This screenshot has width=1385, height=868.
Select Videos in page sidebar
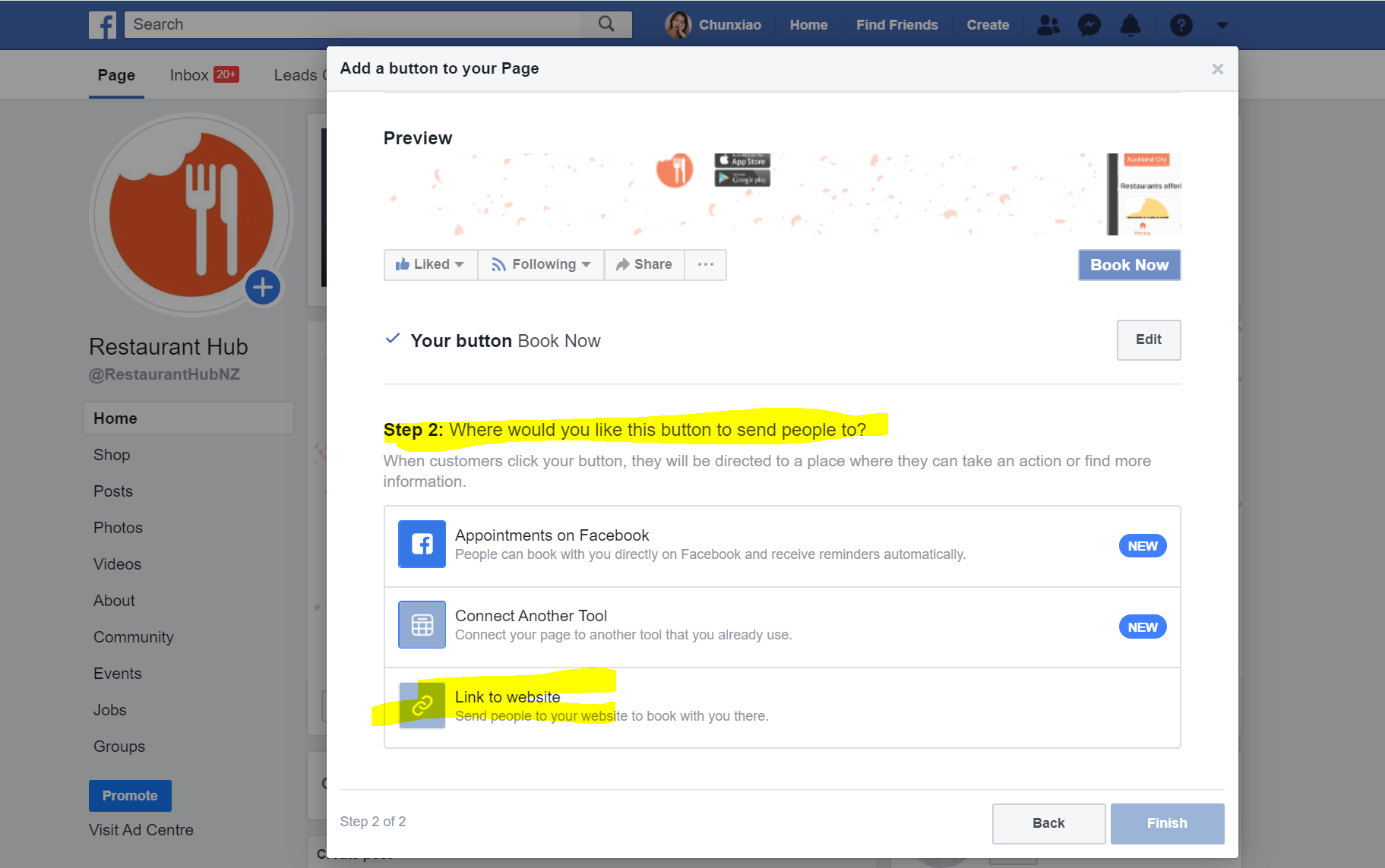pyautogui.click(x=117, y=564)
